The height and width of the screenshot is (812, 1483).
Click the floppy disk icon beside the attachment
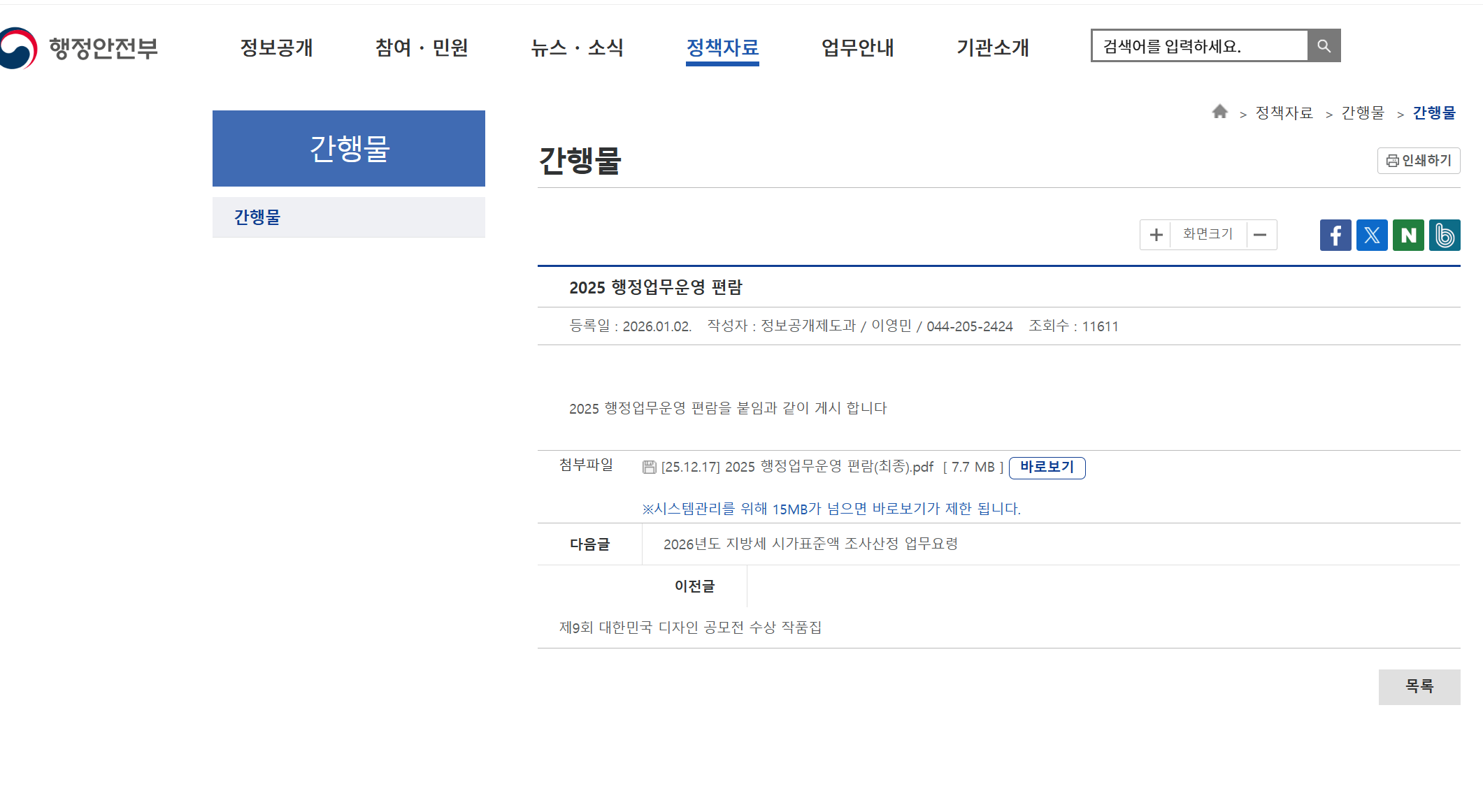tap(649, 466)
